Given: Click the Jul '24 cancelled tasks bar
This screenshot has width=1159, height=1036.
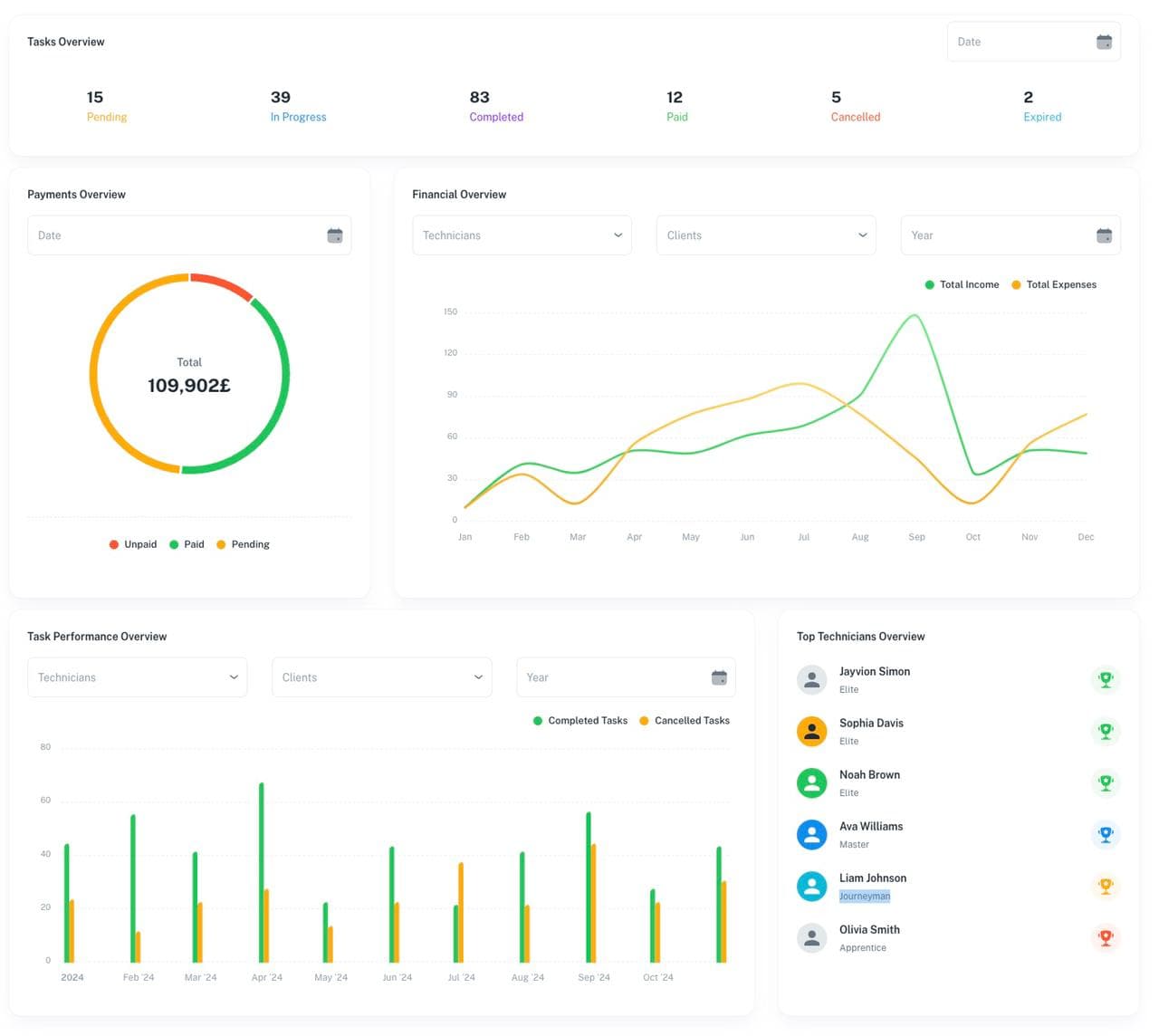Looking at the screenshot, I should (461, 912).
